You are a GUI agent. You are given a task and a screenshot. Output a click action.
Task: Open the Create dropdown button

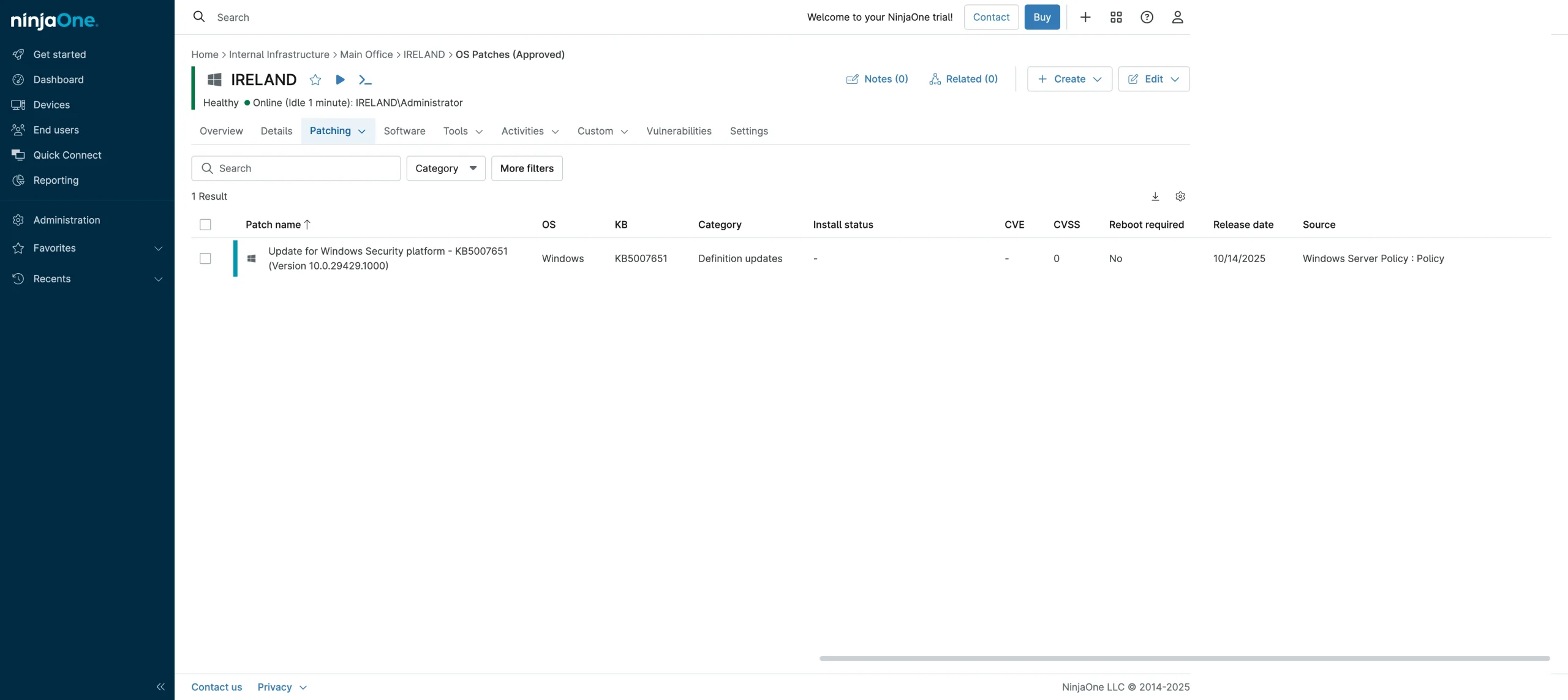point(1069,79)
